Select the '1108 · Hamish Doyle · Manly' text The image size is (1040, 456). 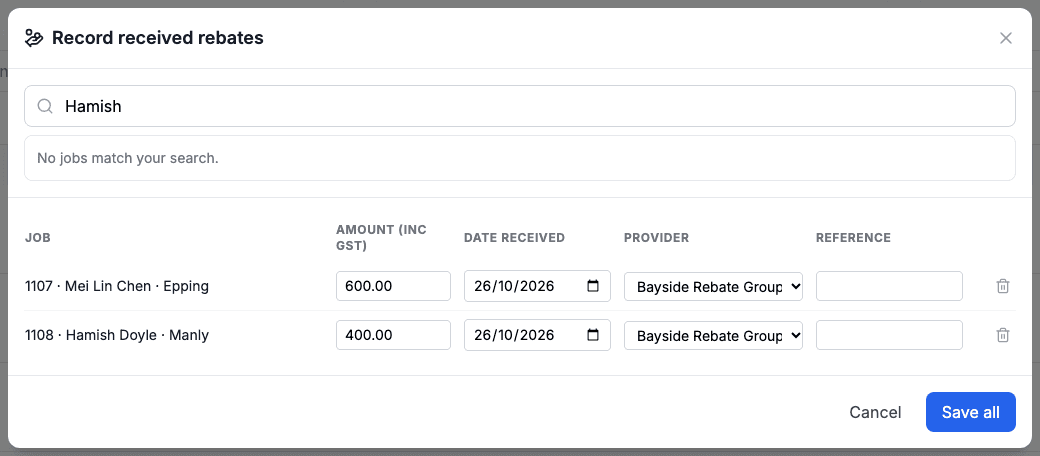117,335
